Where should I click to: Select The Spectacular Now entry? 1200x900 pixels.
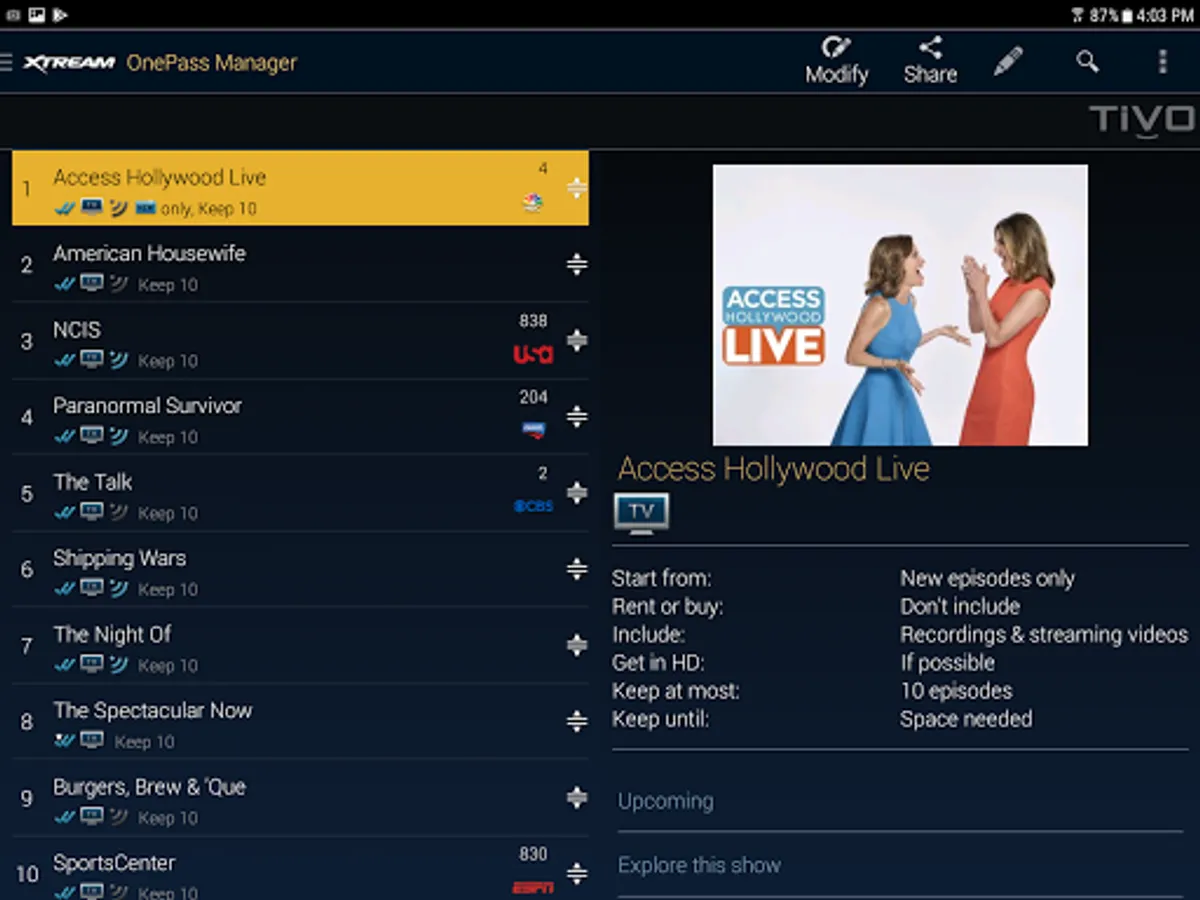click(300, 721)
